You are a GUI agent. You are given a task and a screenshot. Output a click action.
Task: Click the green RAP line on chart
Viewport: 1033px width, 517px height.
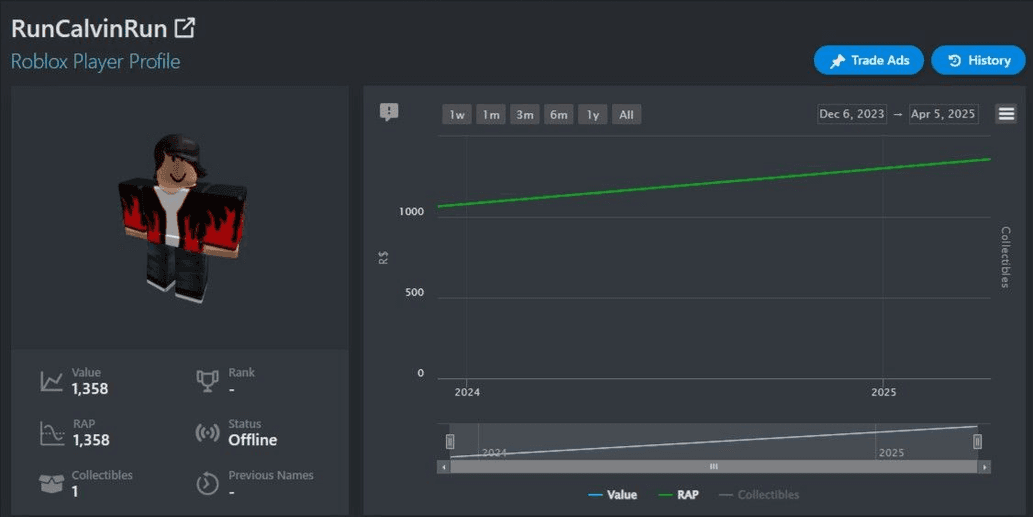pos(714,182)
